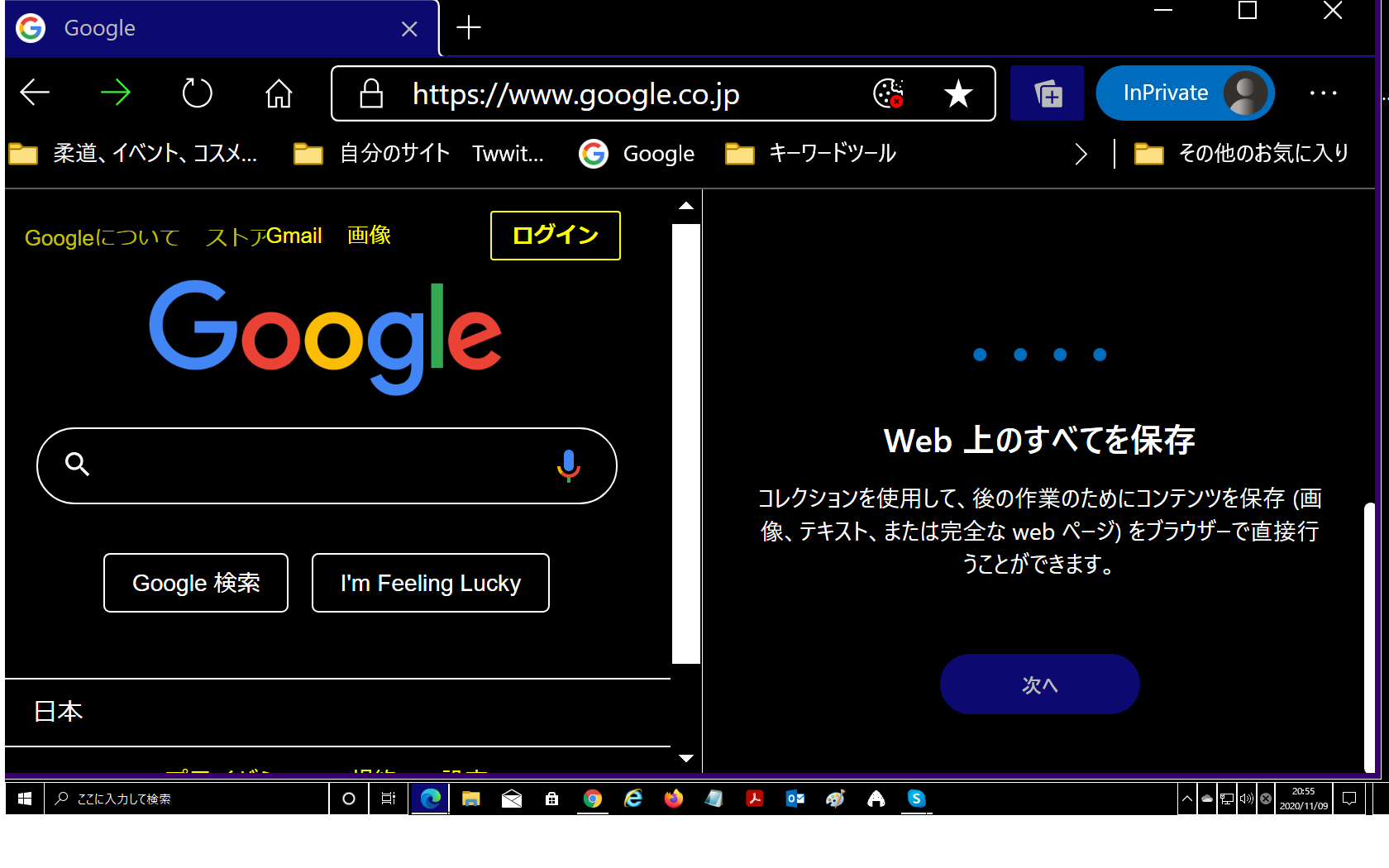Go back with the browser back arrow

click(x=35, y=93)
